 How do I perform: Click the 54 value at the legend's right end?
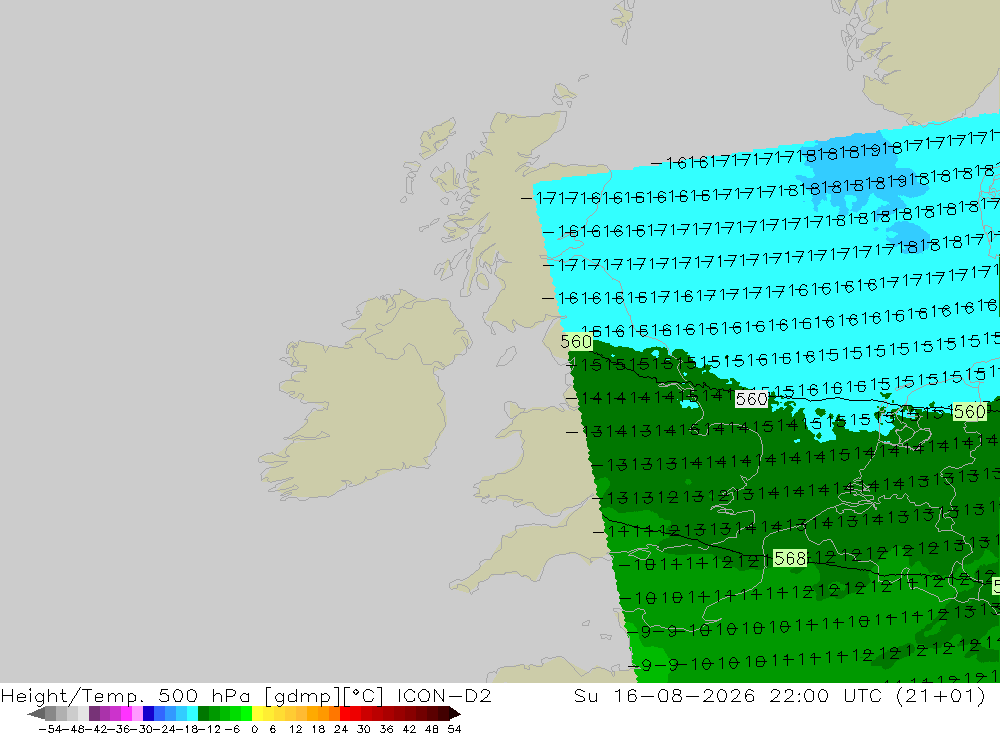[x=454, y=729]
